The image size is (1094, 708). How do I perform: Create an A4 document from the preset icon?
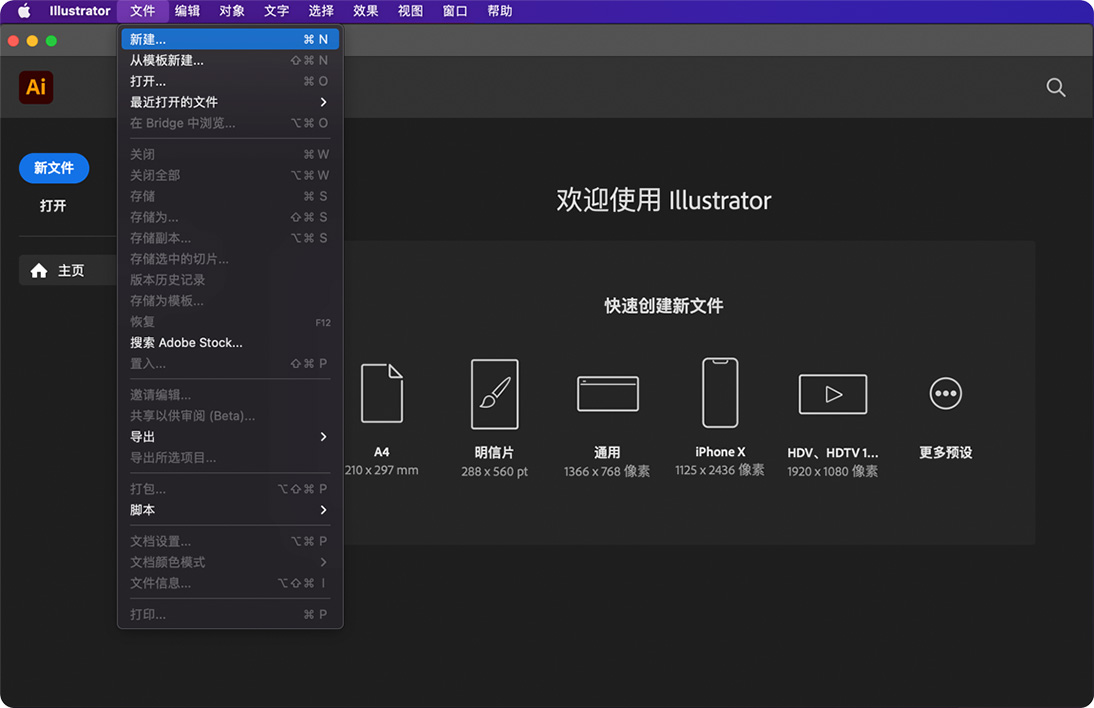click(382, 393)
